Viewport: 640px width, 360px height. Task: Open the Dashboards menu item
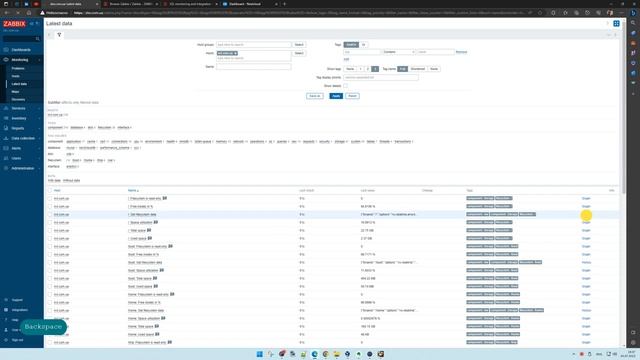(21, 50)
